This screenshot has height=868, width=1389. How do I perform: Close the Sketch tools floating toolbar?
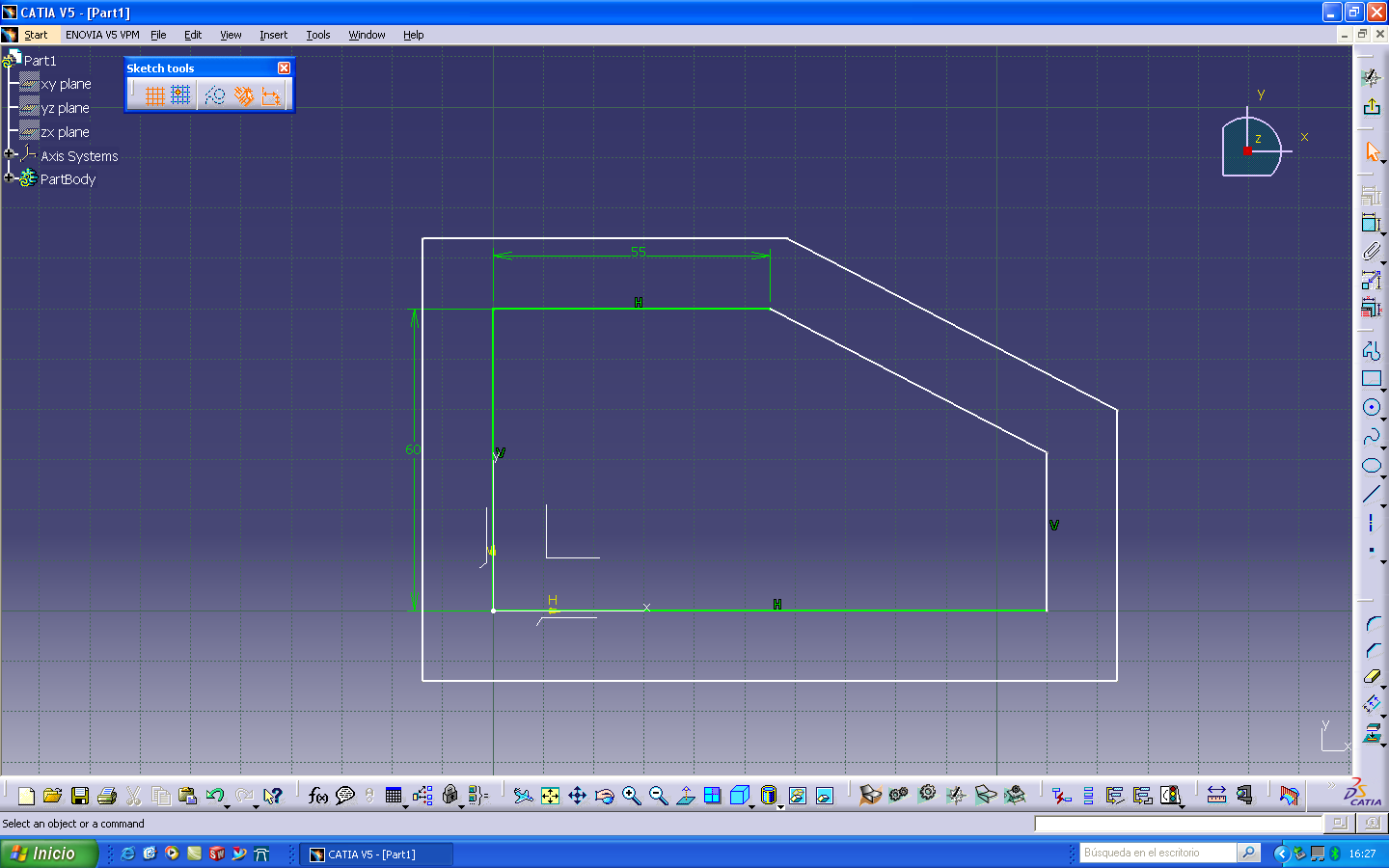point(284,68)
